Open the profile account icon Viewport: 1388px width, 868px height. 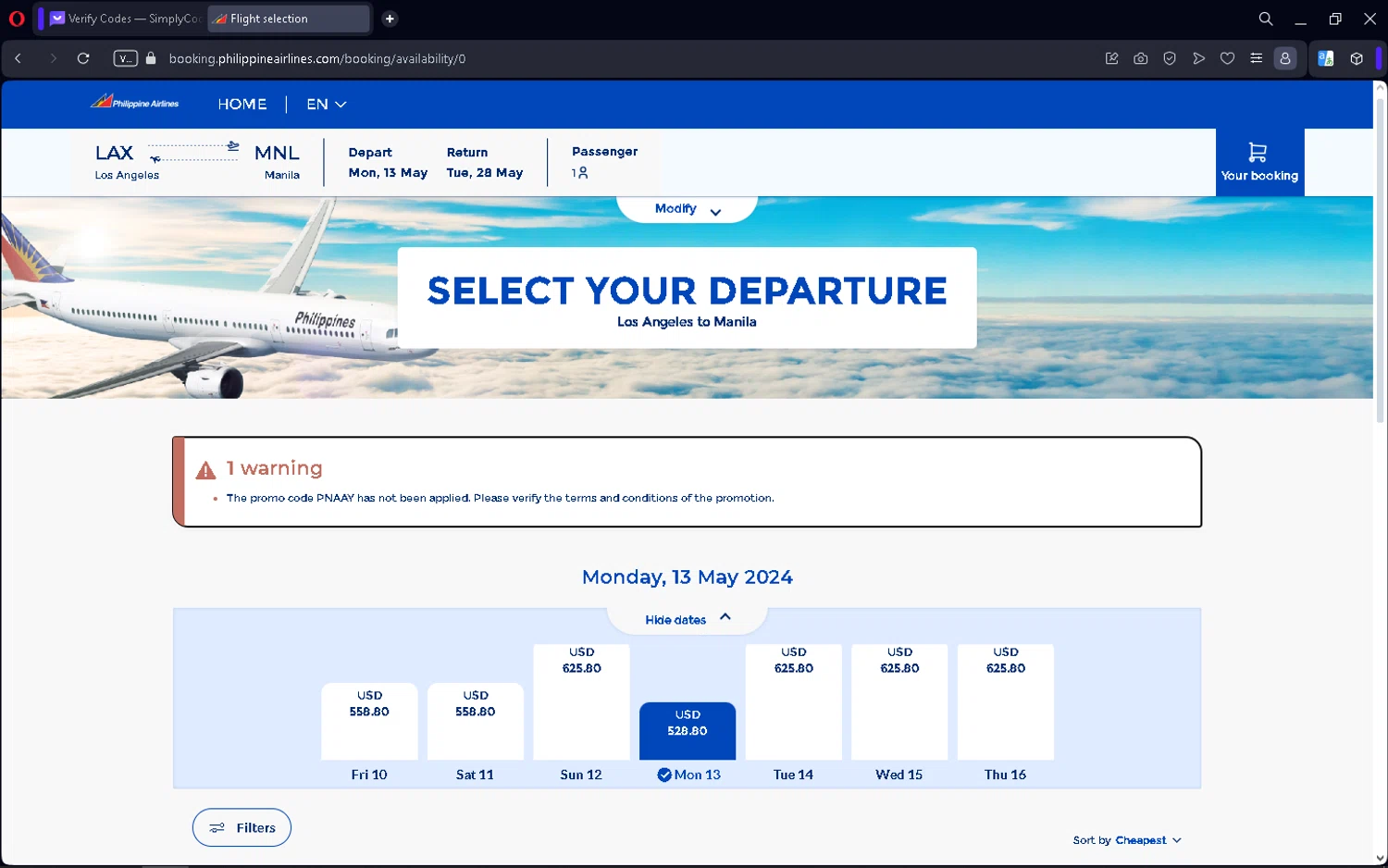(1285, 58)
